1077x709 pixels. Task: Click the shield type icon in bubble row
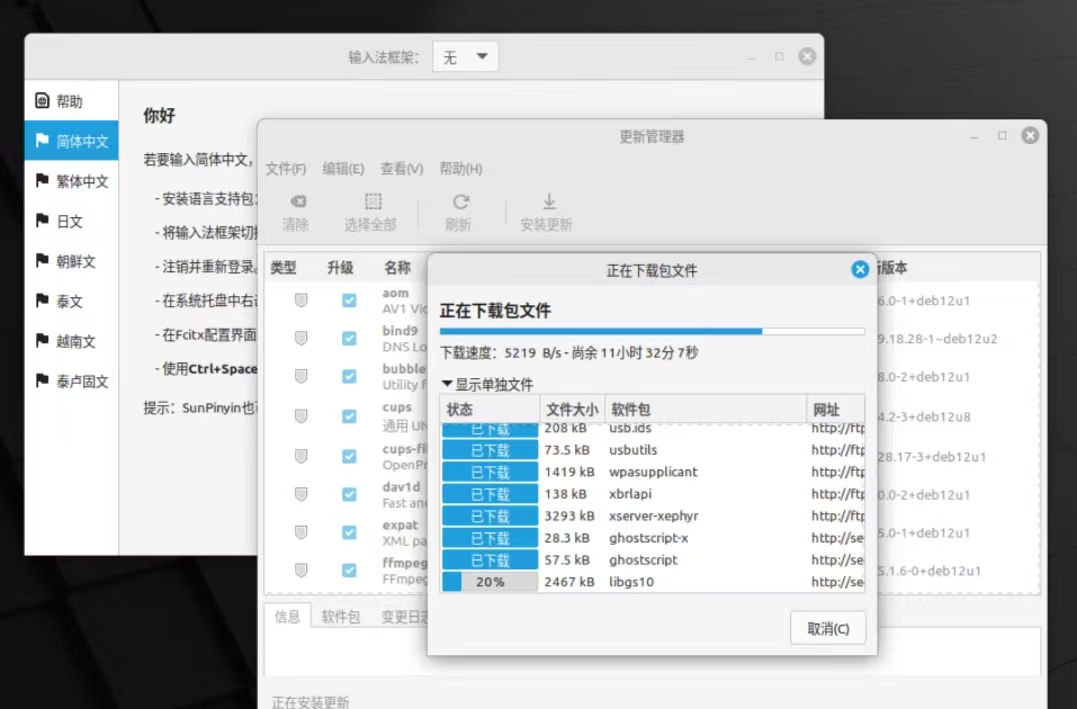(301, 376)
